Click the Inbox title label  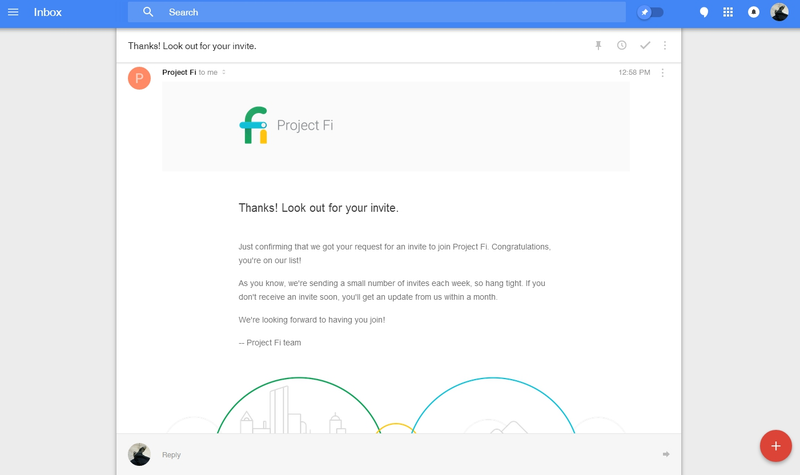[47, 12]
